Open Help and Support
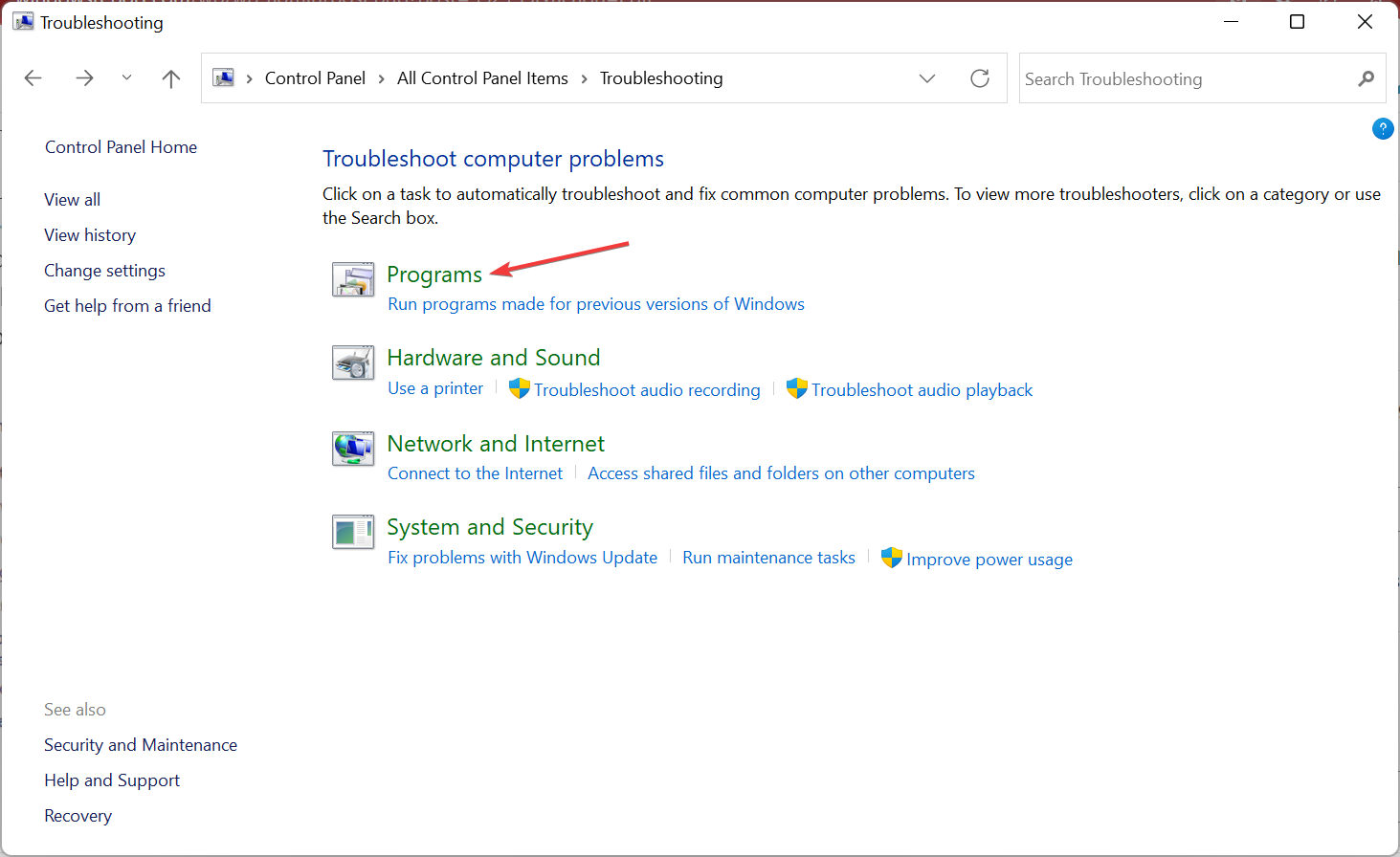Image resolution: width=1400 pixels, height=857 pixels. coord(112,780)
